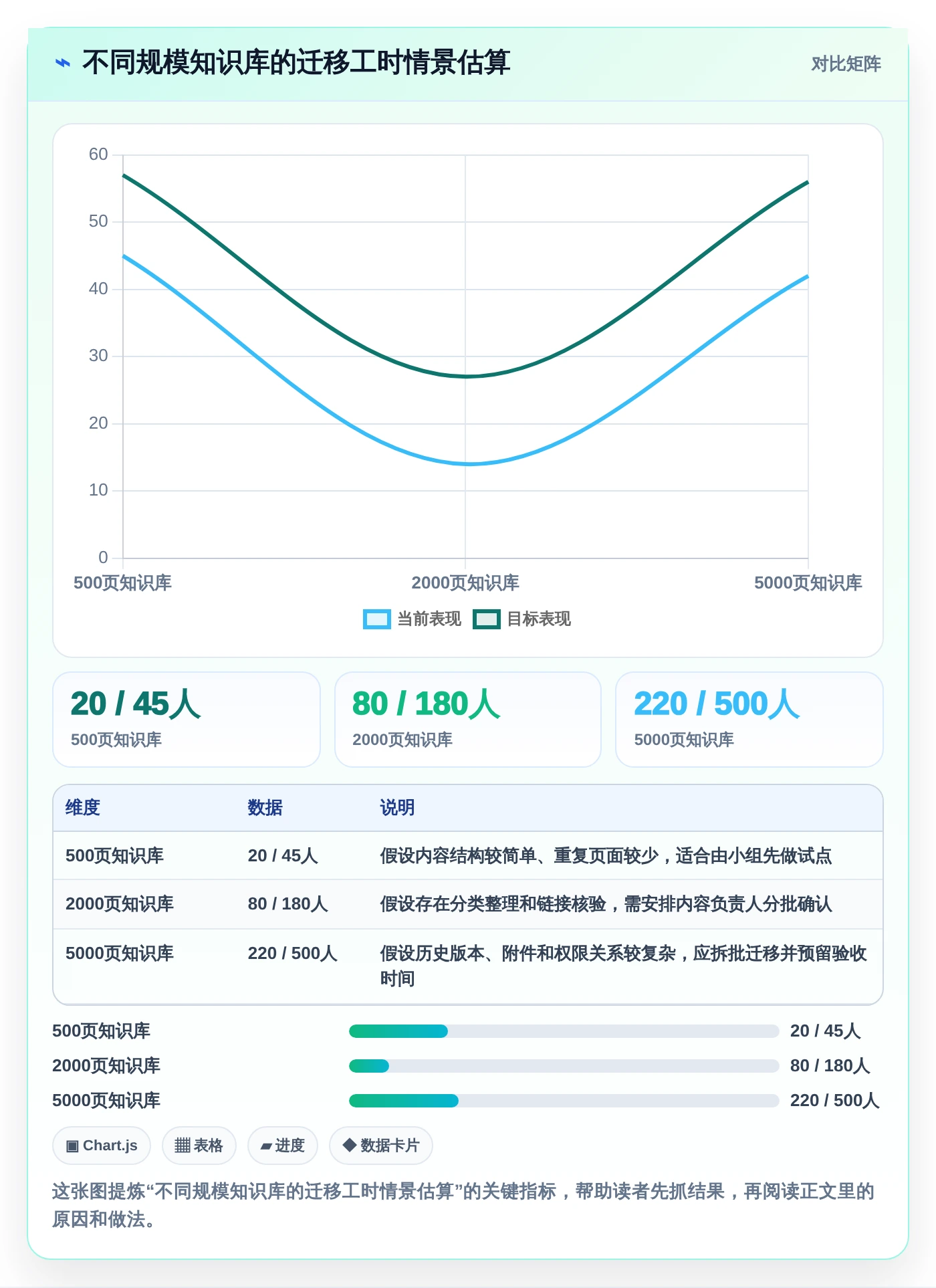Click the 说明 column header
Image resolution: width=936 pixels, height=1288 pixels.
(x=398, y=808)
